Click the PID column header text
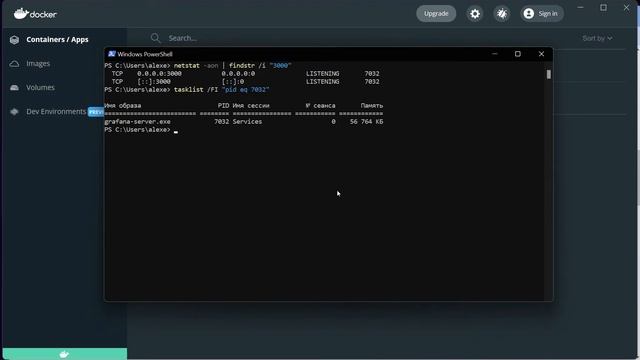The height and width of the screenshot is (360, 640). click(223, 105)
